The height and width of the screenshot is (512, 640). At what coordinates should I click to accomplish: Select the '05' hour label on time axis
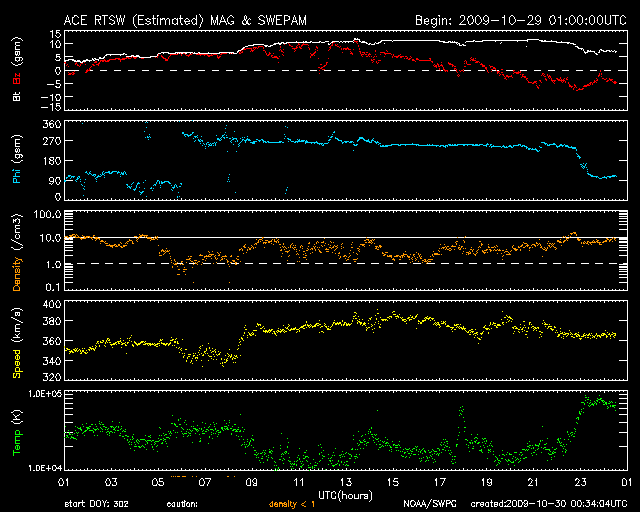click(158, 483)
